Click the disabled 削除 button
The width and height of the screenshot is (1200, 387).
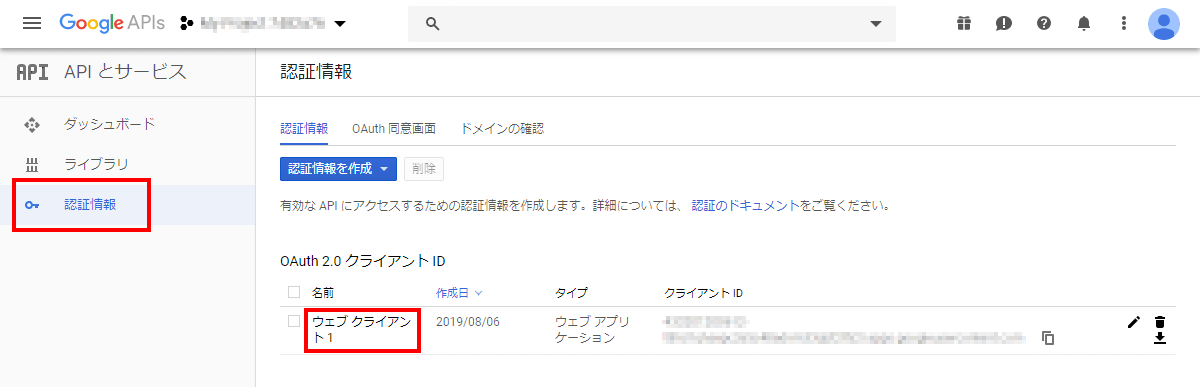click(x=424, y=169)
